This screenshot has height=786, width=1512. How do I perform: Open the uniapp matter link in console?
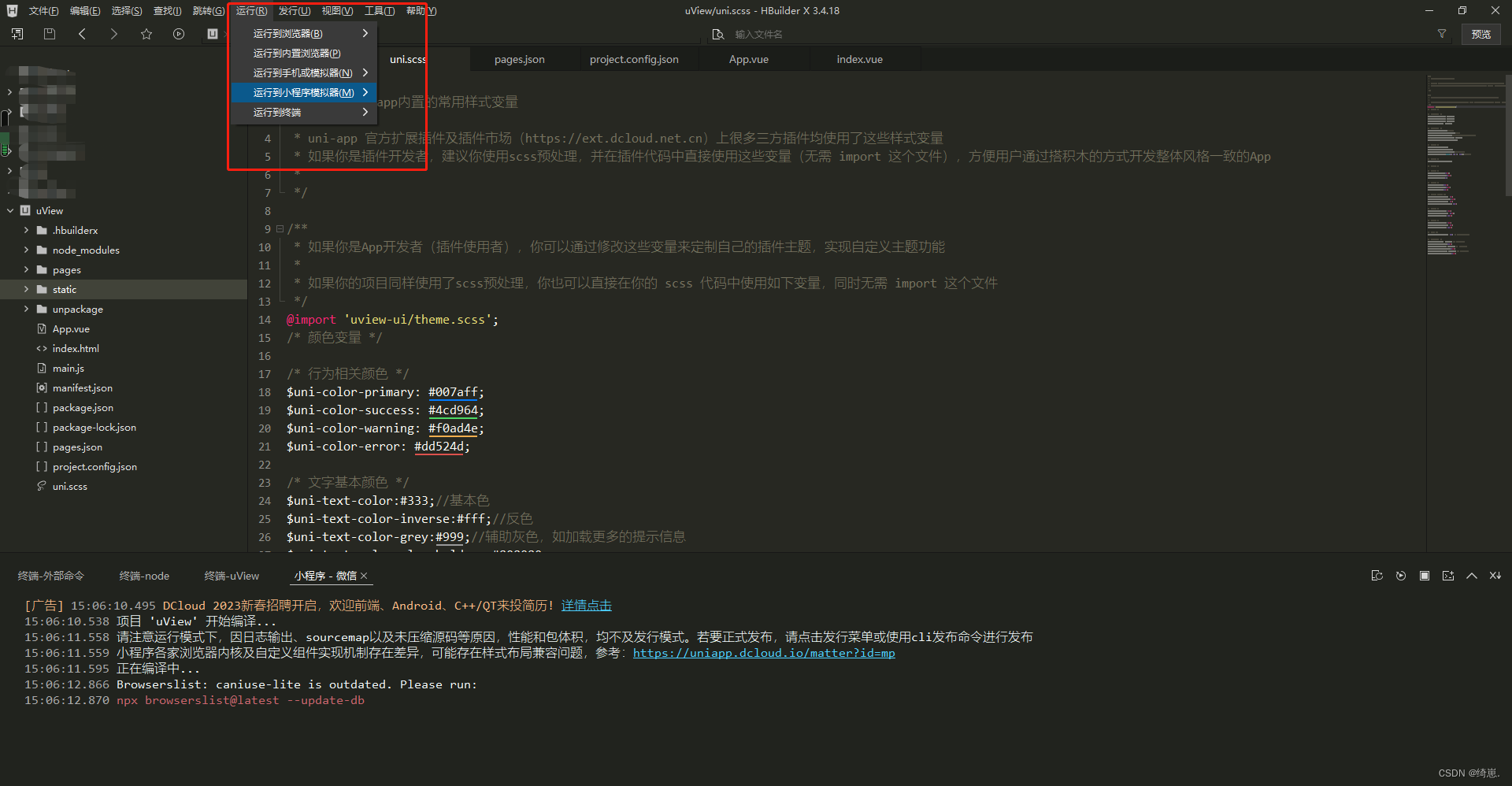(763, 653)
